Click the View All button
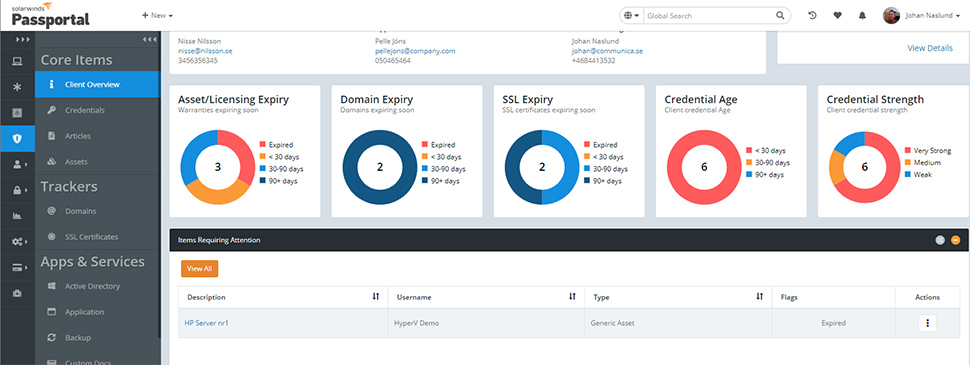Screen dimensions: 970x365 point(200,269)
